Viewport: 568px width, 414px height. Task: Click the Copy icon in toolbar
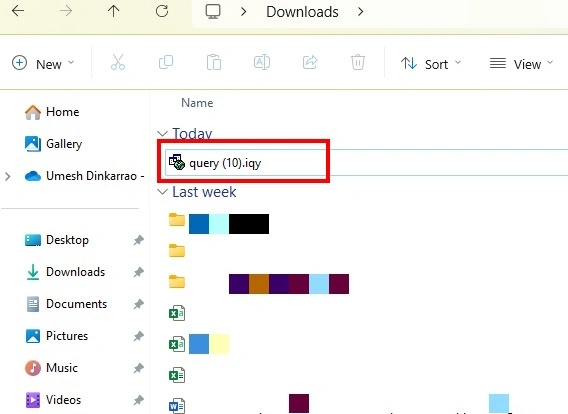pos(166,62)
